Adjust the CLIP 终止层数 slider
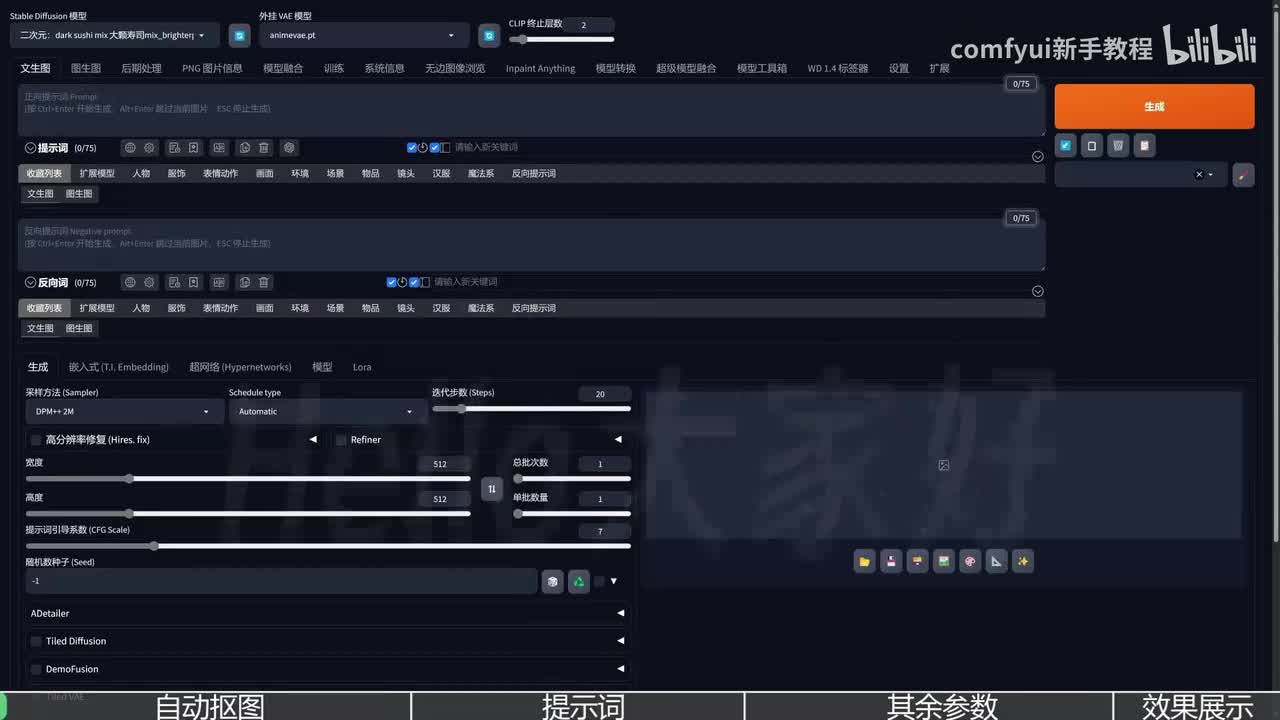 562,39
